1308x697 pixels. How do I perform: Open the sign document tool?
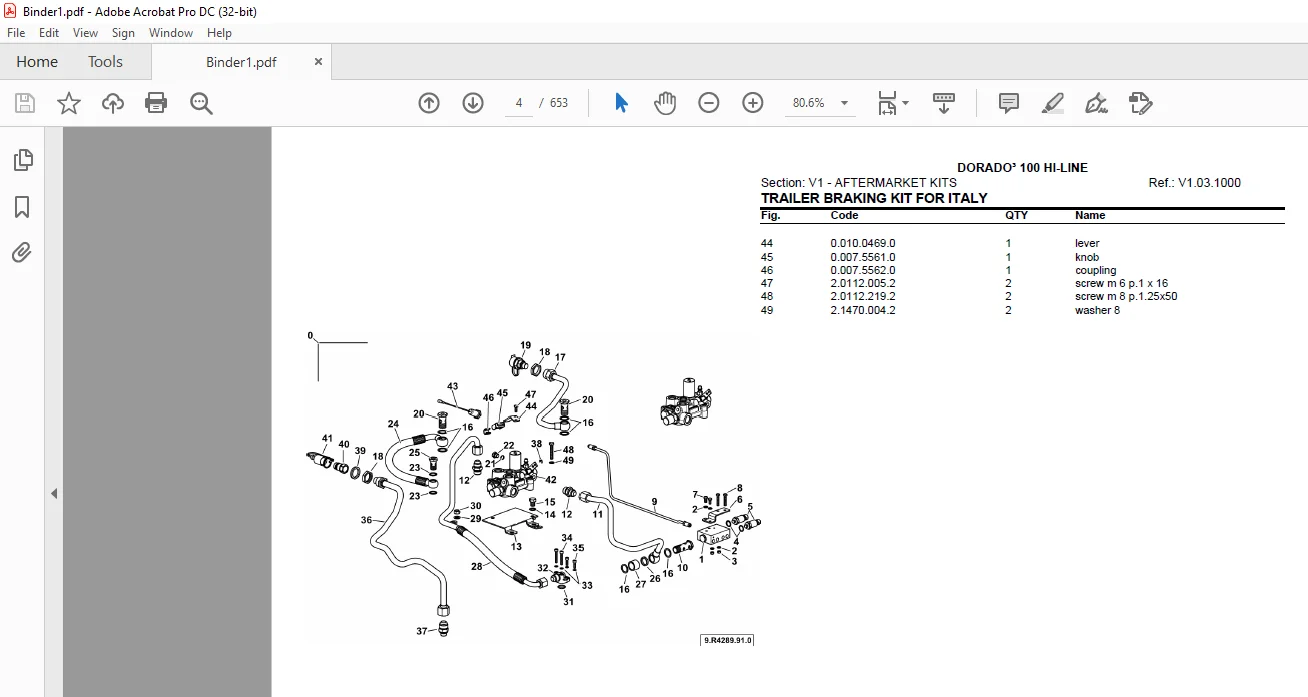tap(1096, 103)
